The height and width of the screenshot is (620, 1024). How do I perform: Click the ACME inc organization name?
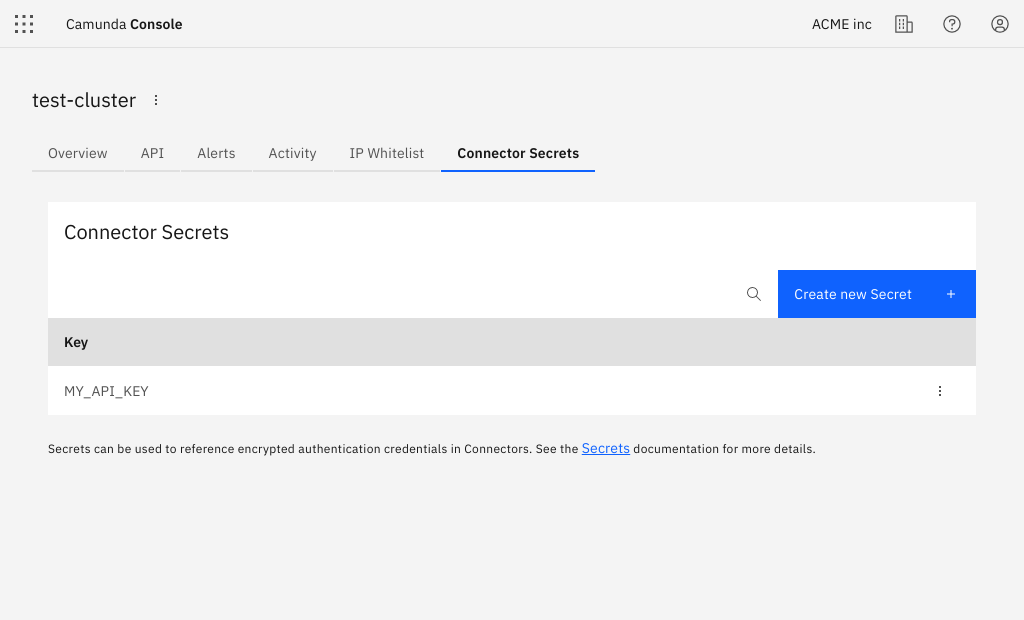pyautogui.click(x=842, y=24)
